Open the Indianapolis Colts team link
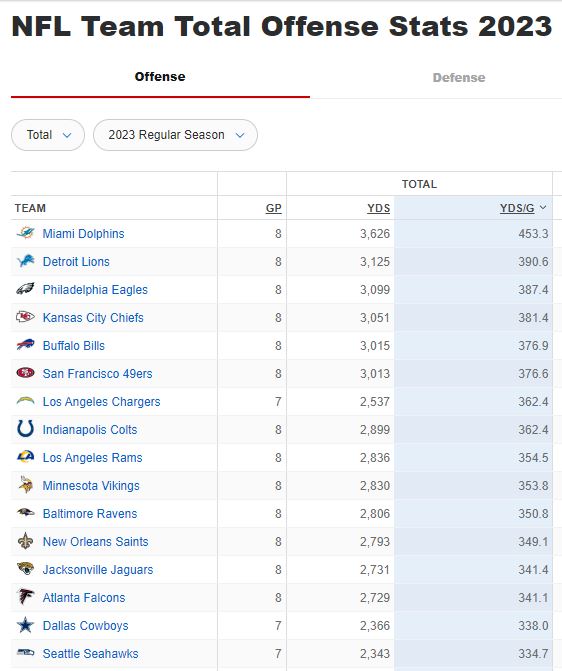The width and height of the screenshot is (562, 671). (x=90, y=430)
